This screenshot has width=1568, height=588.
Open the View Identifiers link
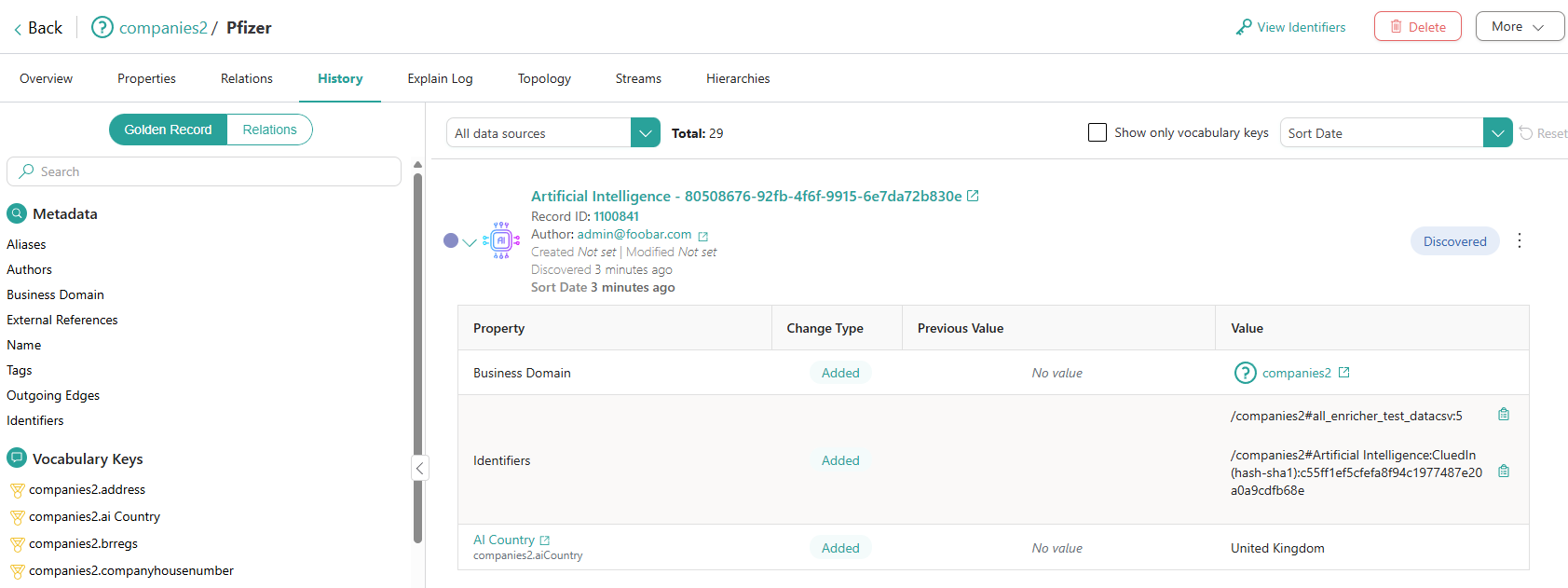(x=1290, y=27)
